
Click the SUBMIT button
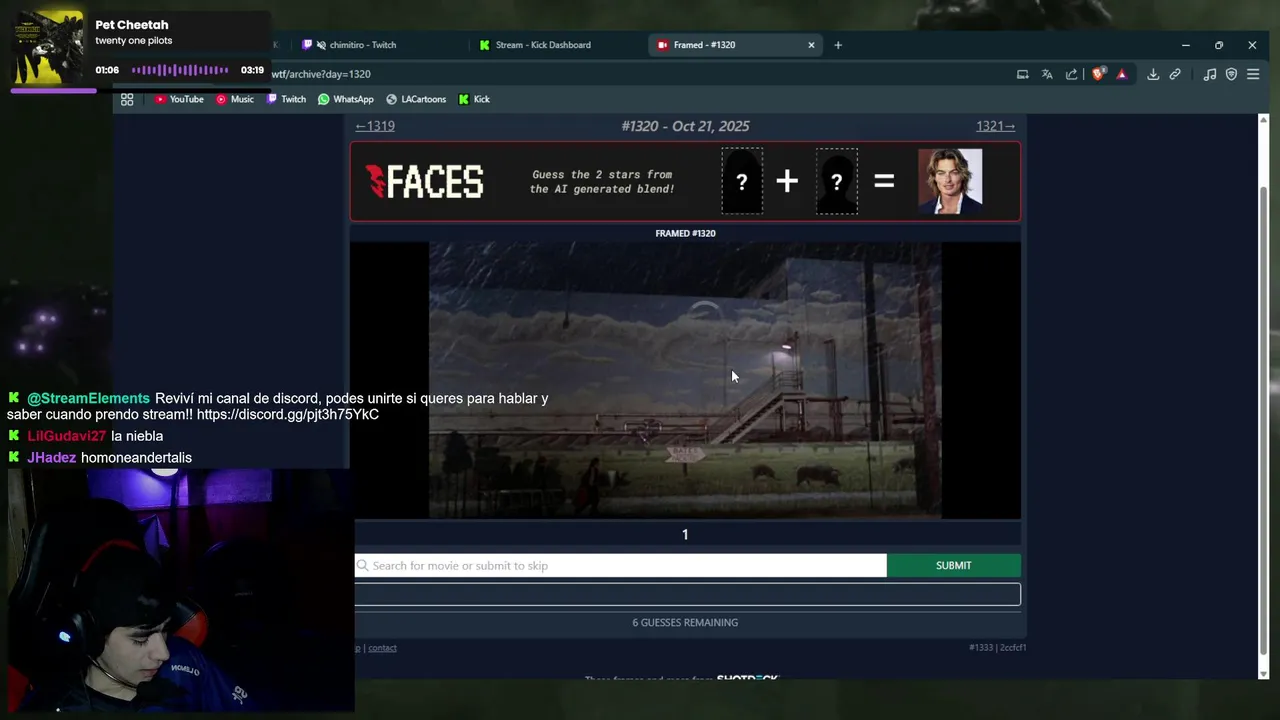pos(953,566)
